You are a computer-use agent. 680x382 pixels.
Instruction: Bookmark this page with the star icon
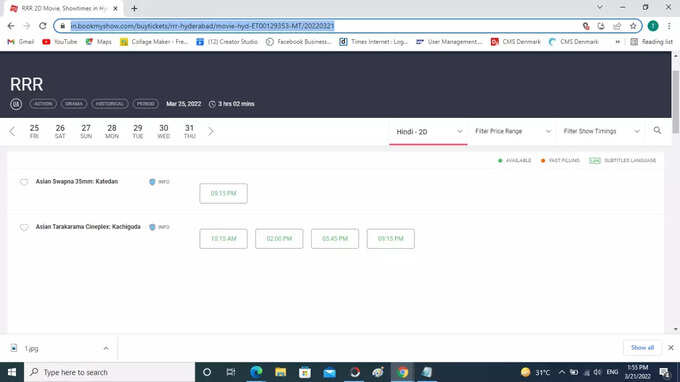[x=633, y=26]
